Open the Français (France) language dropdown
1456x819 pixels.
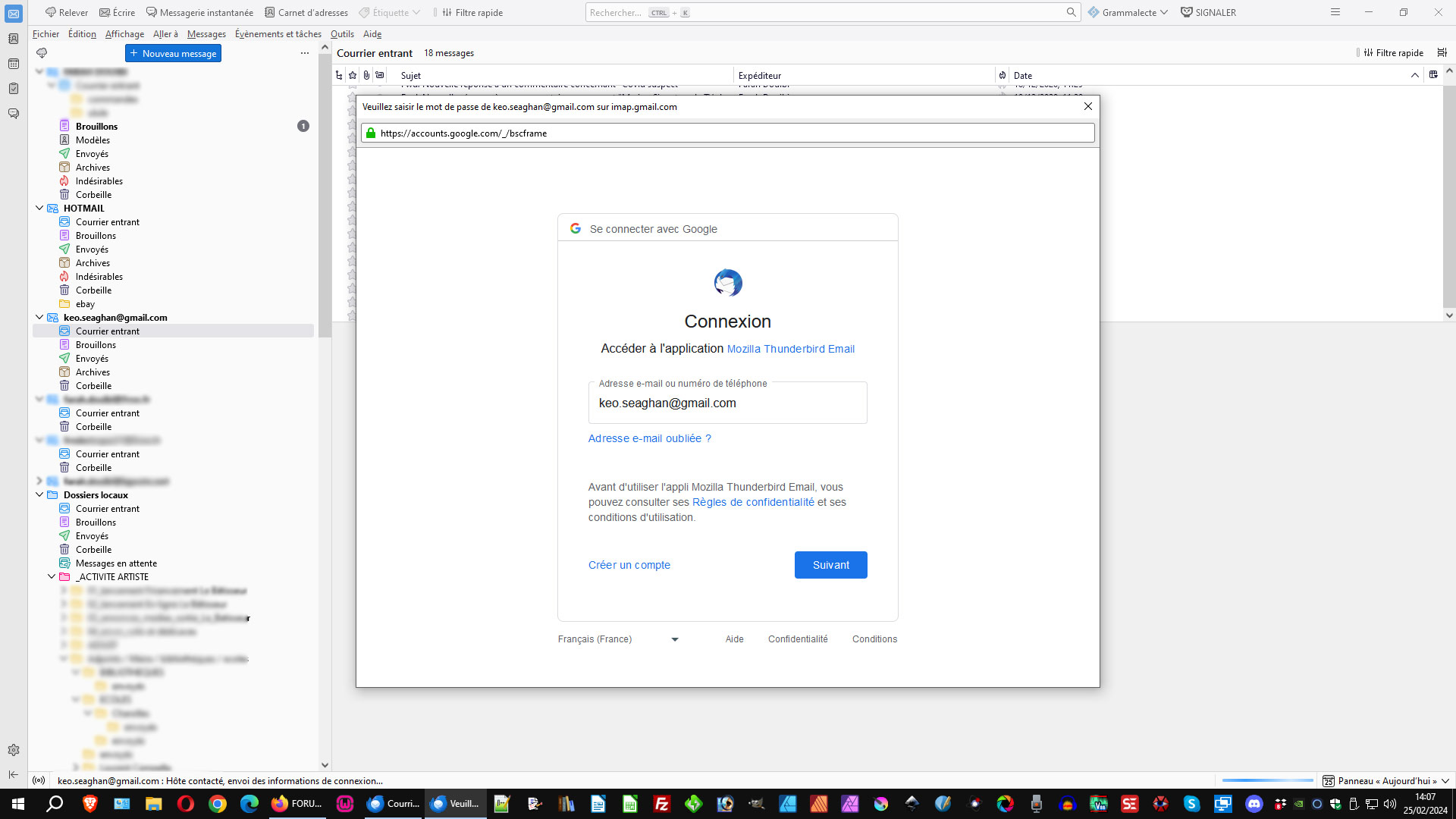coord(618,639)
